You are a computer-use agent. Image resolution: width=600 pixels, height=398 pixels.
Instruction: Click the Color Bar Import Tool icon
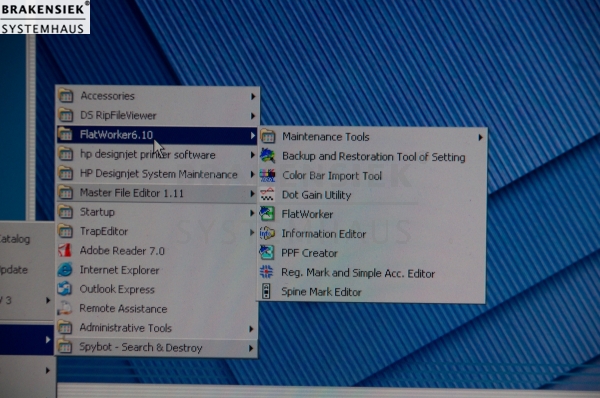pos(267,175)
